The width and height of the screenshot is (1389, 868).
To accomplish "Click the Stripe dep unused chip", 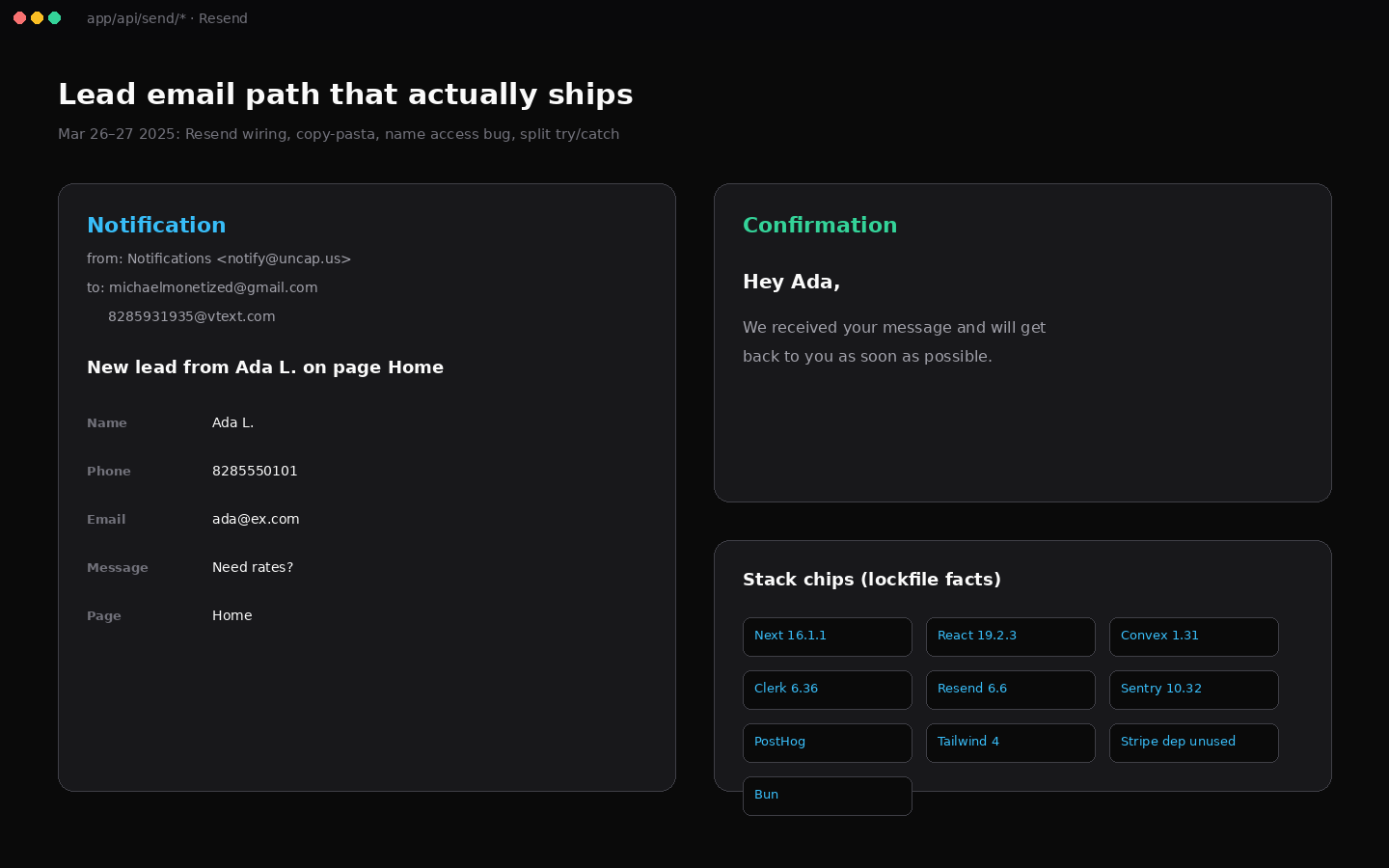I will [x=1194, y=743].
